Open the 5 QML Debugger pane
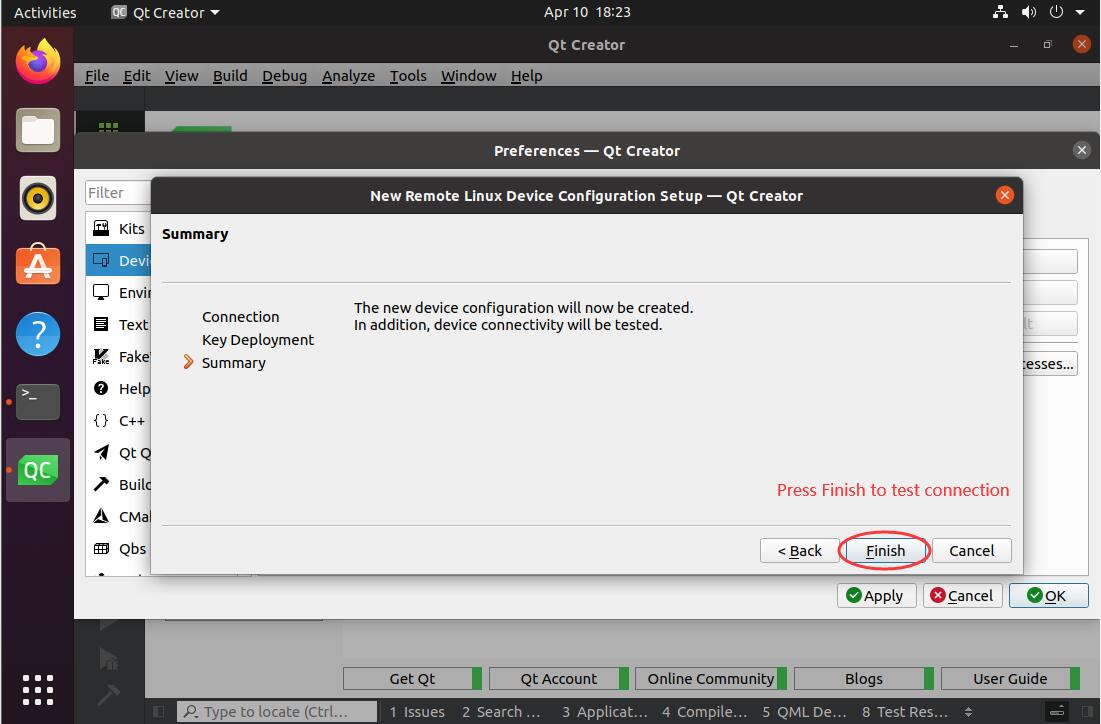 pyautogui.click(x=805, y=711)
